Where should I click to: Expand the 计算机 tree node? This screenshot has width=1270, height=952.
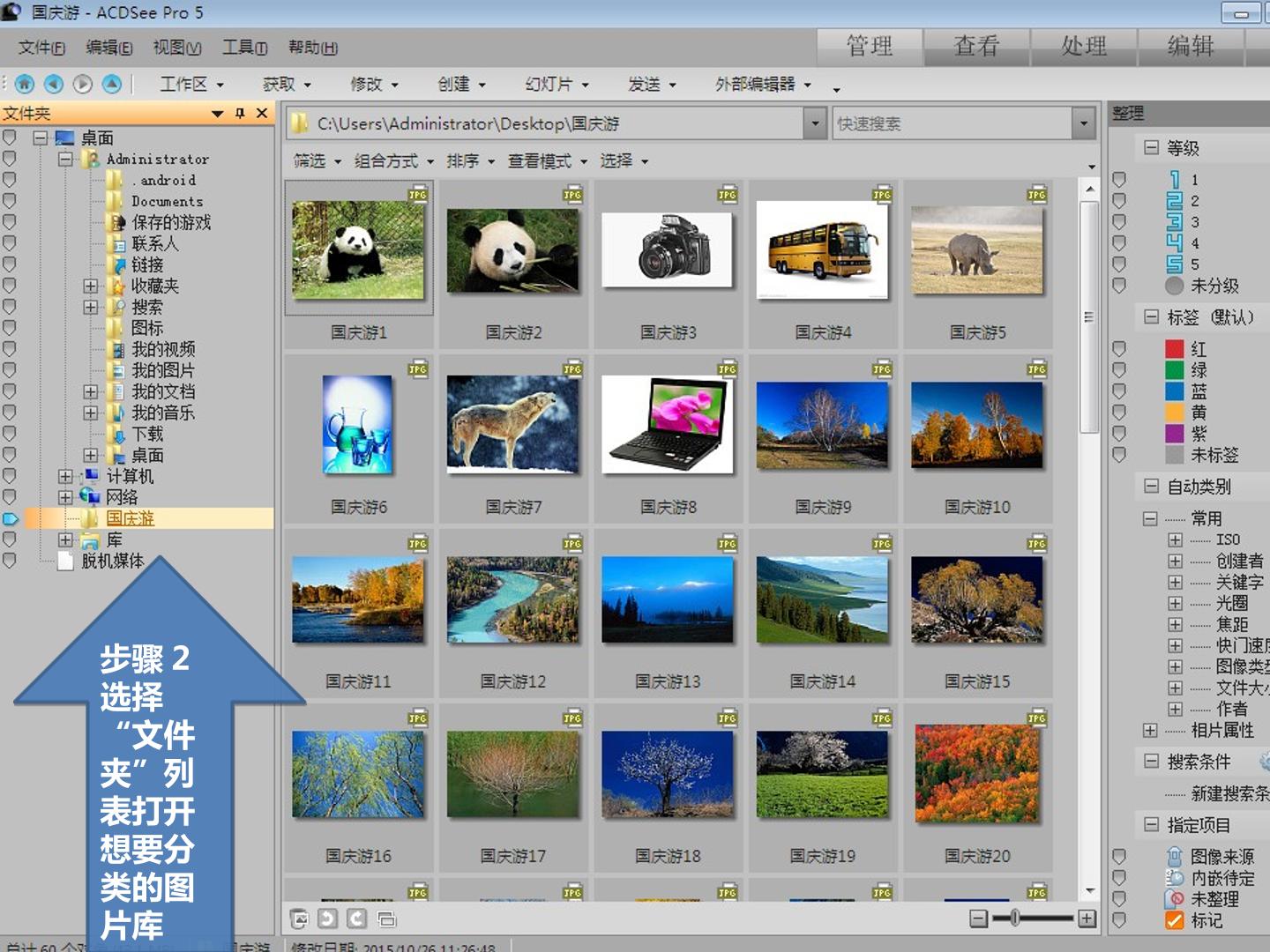pyautogui.click(x=65, y=476)
